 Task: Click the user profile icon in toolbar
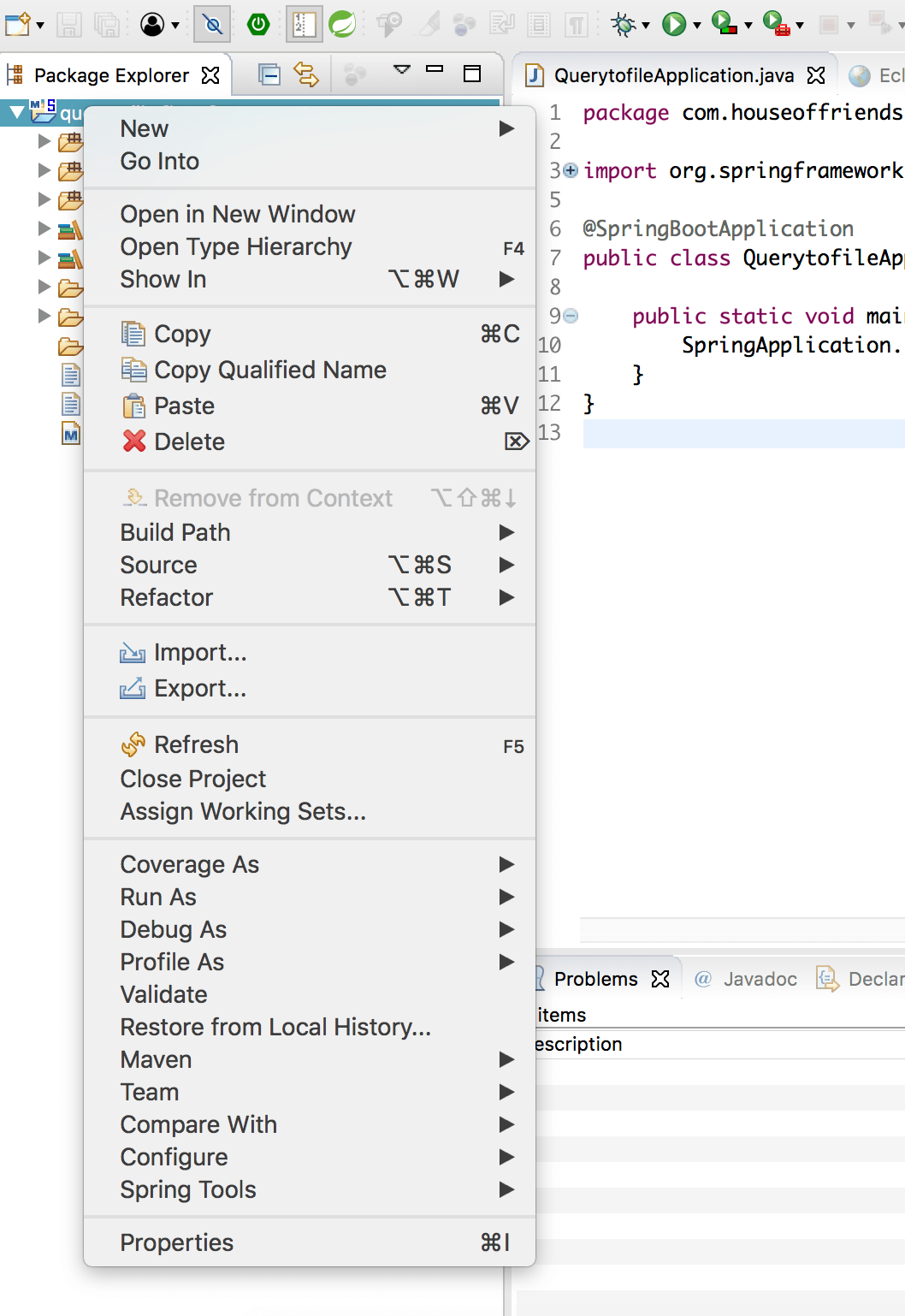click(152, 24)
